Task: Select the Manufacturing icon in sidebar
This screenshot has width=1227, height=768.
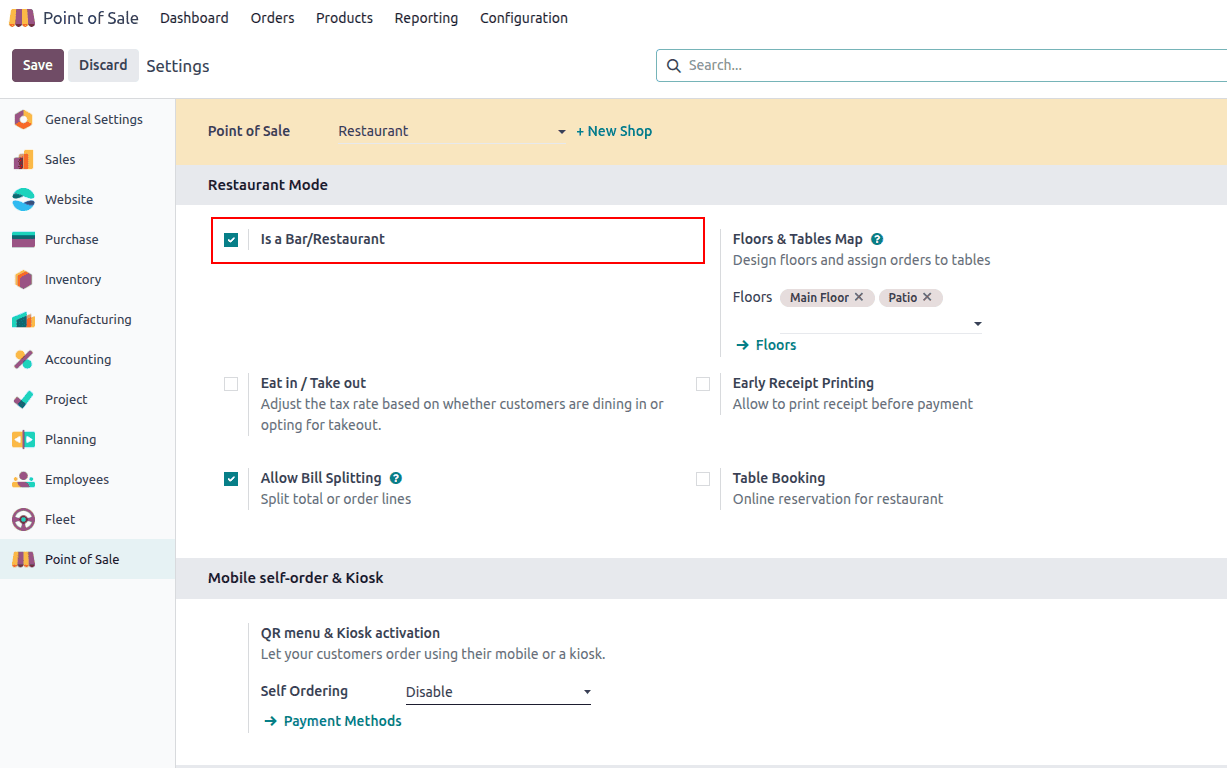Action: [23, 320]
